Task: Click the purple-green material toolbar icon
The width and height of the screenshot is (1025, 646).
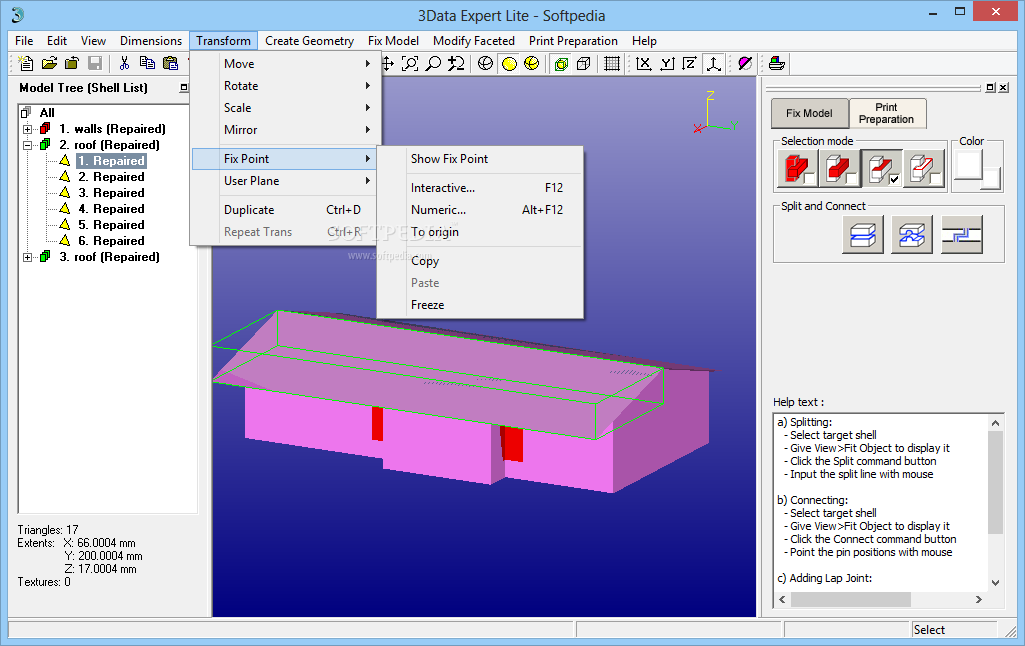Action: tap(745, 63)
